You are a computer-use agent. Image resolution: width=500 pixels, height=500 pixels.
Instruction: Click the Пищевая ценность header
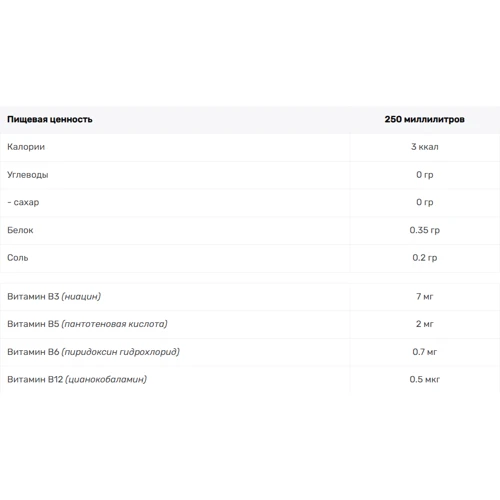[x=50, y=119]
